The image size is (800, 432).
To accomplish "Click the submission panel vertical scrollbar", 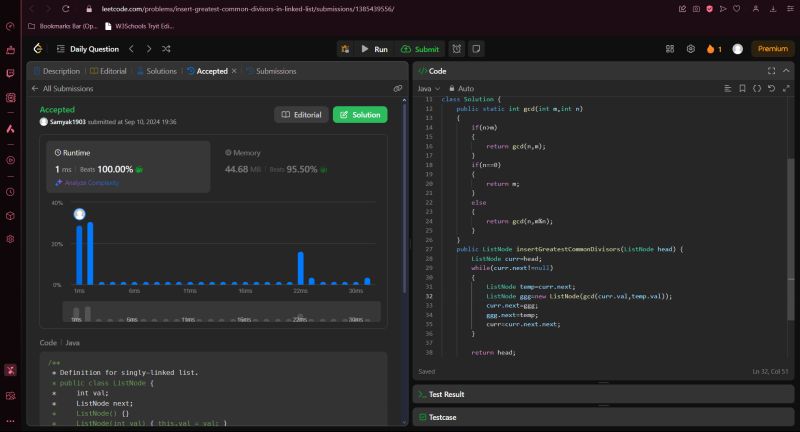I will [x=405, y=196].
